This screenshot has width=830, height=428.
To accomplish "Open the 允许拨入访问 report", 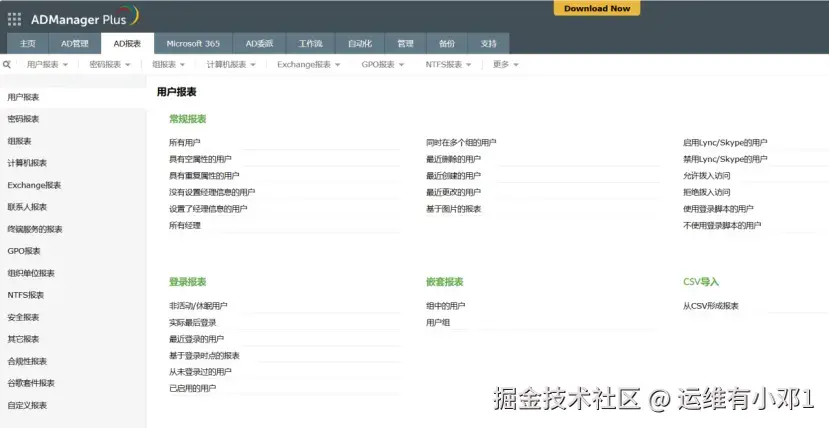I will tap(707, 176).
